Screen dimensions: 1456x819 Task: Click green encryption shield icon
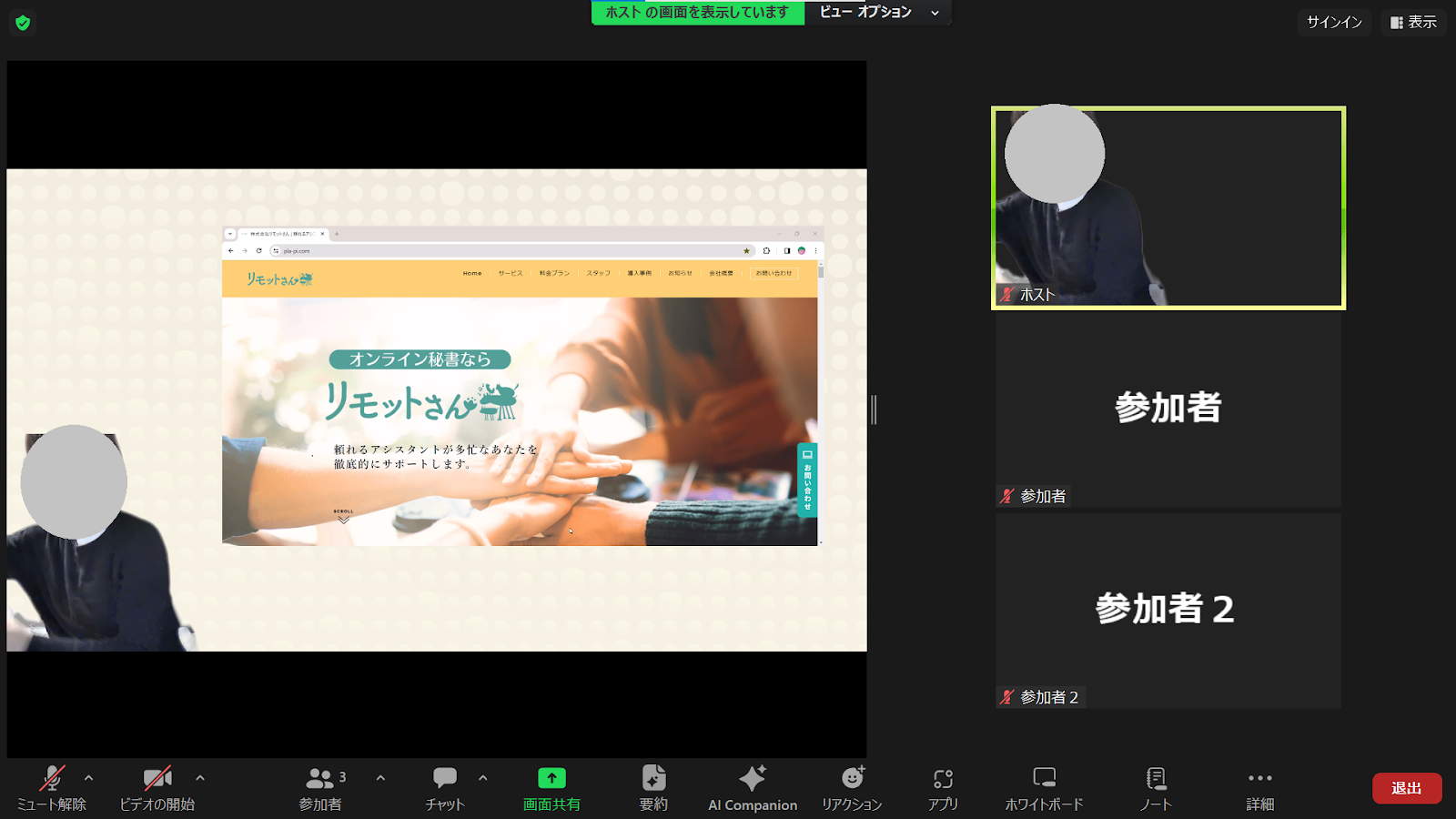coord(23,23)
